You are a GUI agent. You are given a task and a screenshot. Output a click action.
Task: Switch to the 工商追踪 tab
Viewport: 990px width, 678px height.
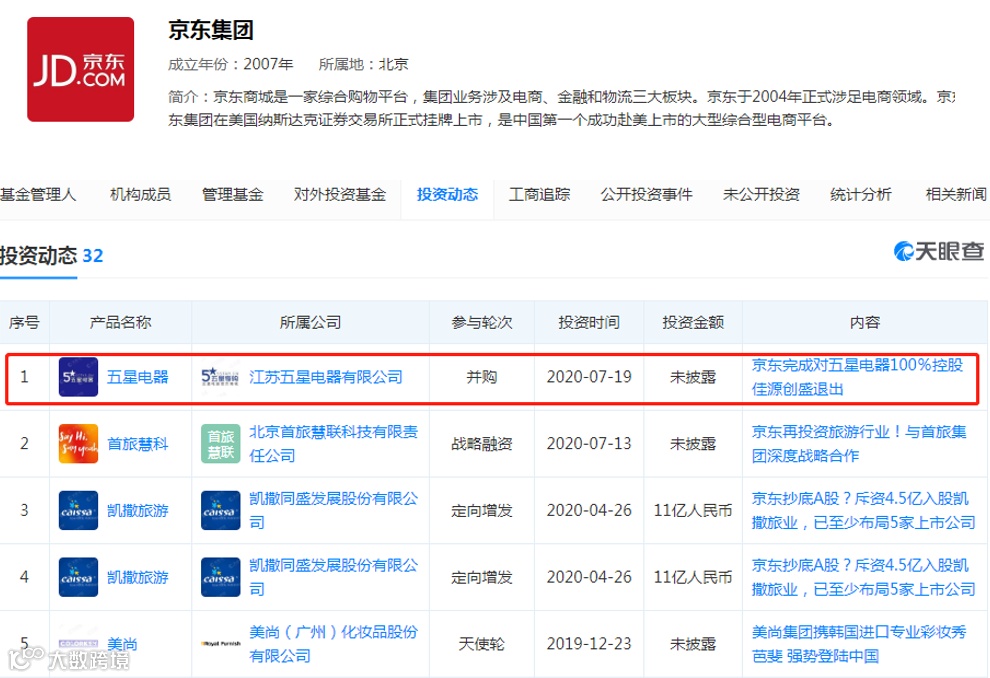click(x=539, y=194)
